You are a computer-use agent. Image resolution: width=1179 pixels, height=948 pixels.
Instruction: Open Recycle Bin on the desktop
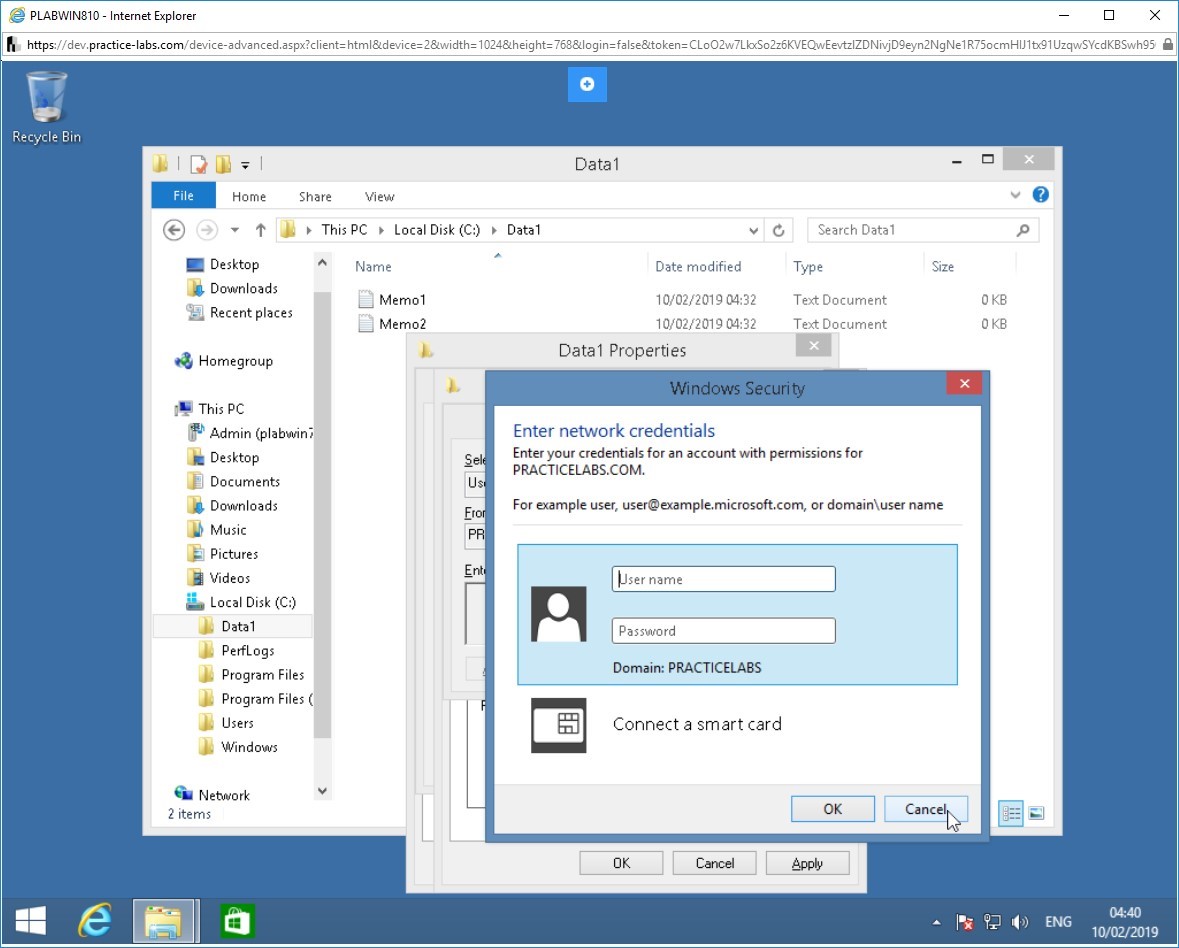click(x=46, y=107)
